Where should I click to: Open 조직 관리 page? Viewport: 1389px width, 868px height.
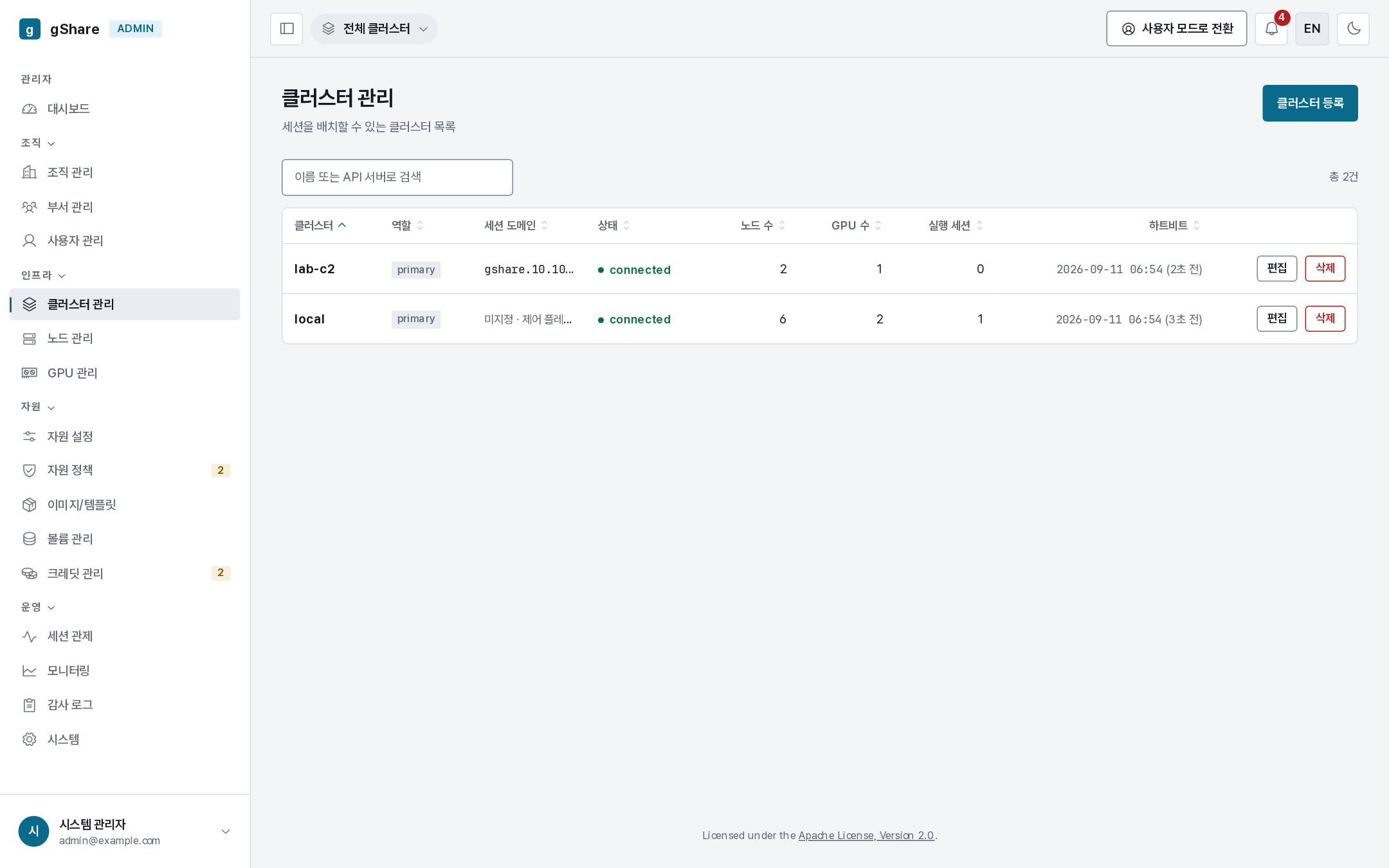[125, 172]
